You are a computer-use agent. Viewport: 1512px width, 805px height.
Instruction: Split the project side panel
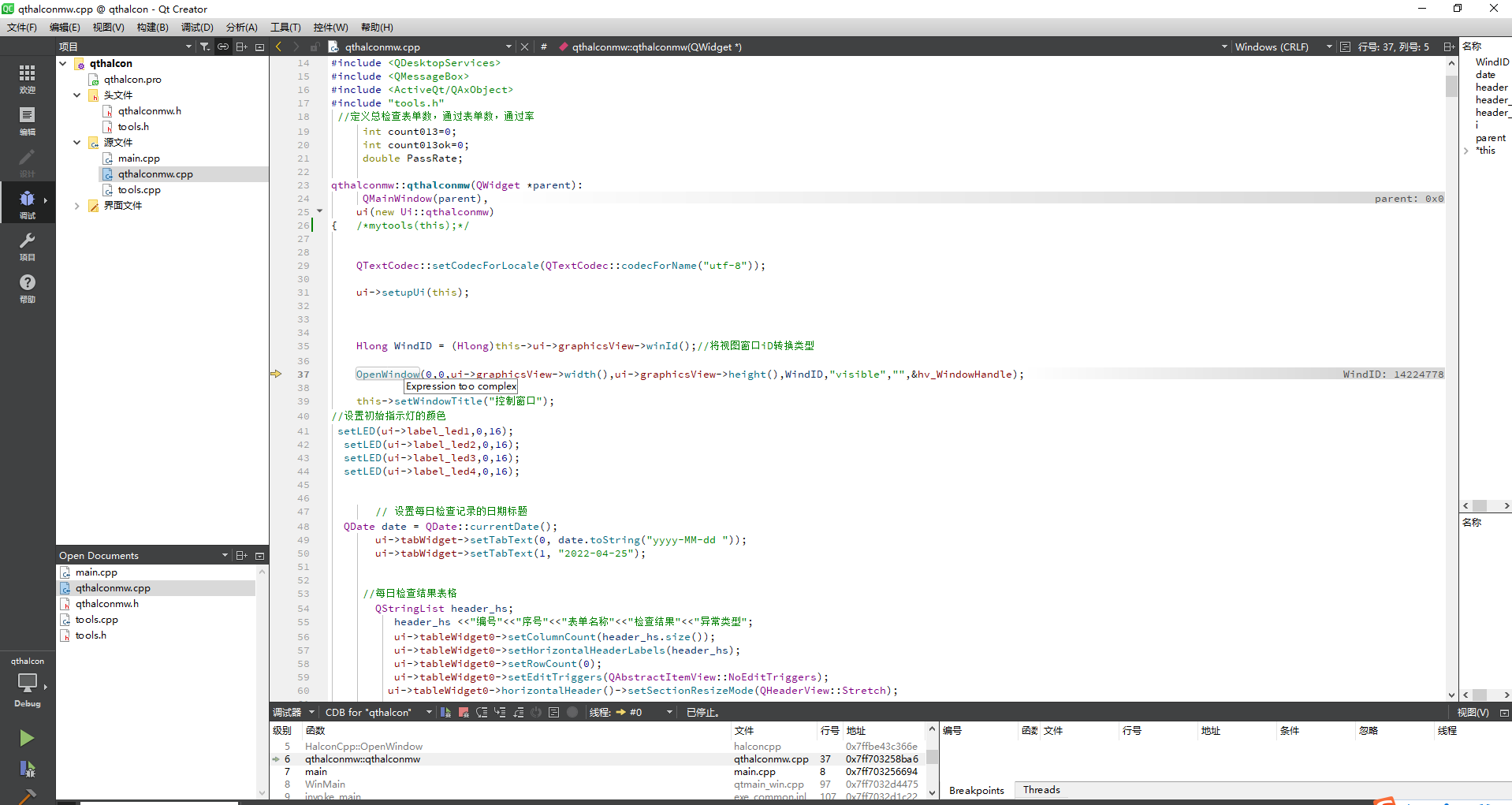241,47
